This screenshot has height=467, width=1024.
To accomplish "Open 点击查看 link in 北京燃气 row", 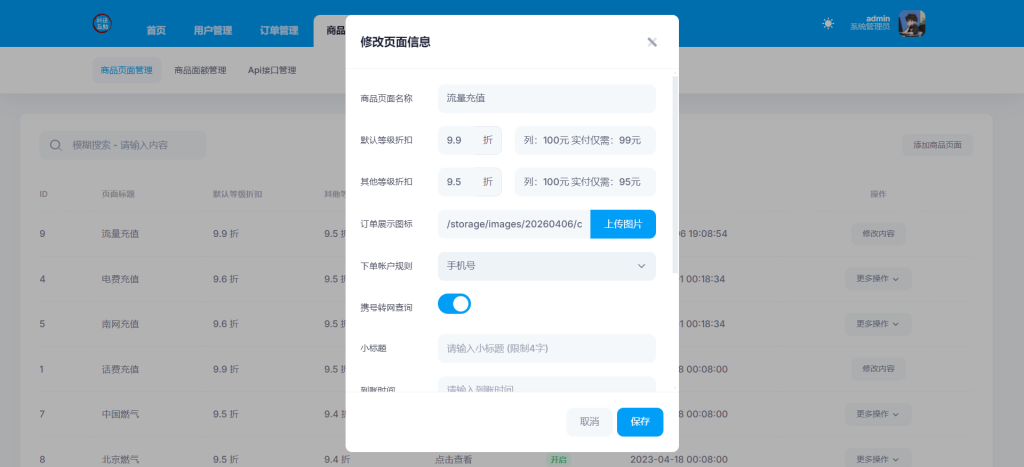I will tap(453, 460).
